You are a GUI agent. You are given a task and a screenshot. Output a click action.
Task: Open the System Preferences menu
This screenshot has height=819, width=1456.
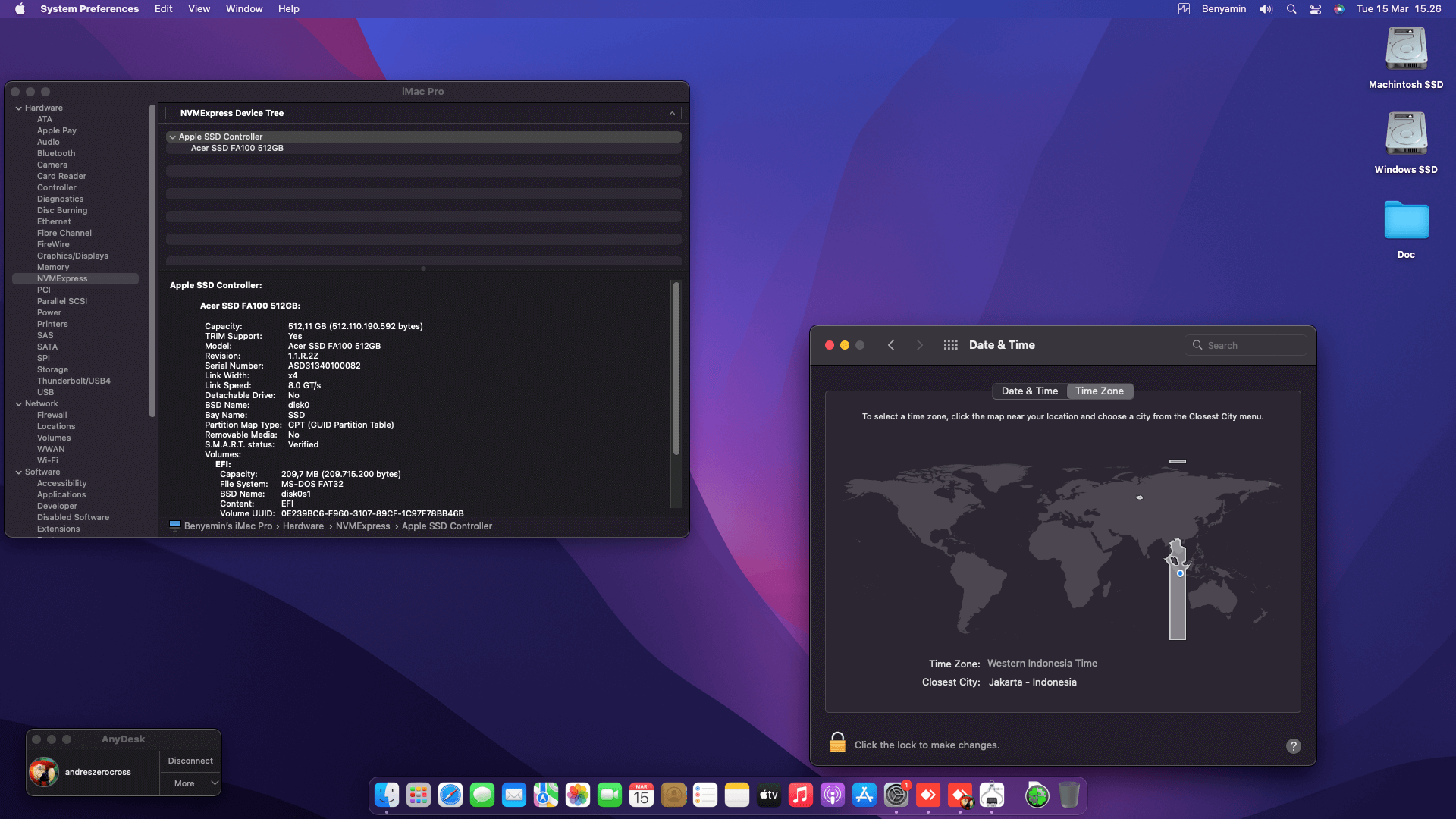click(x=89, y=9)
